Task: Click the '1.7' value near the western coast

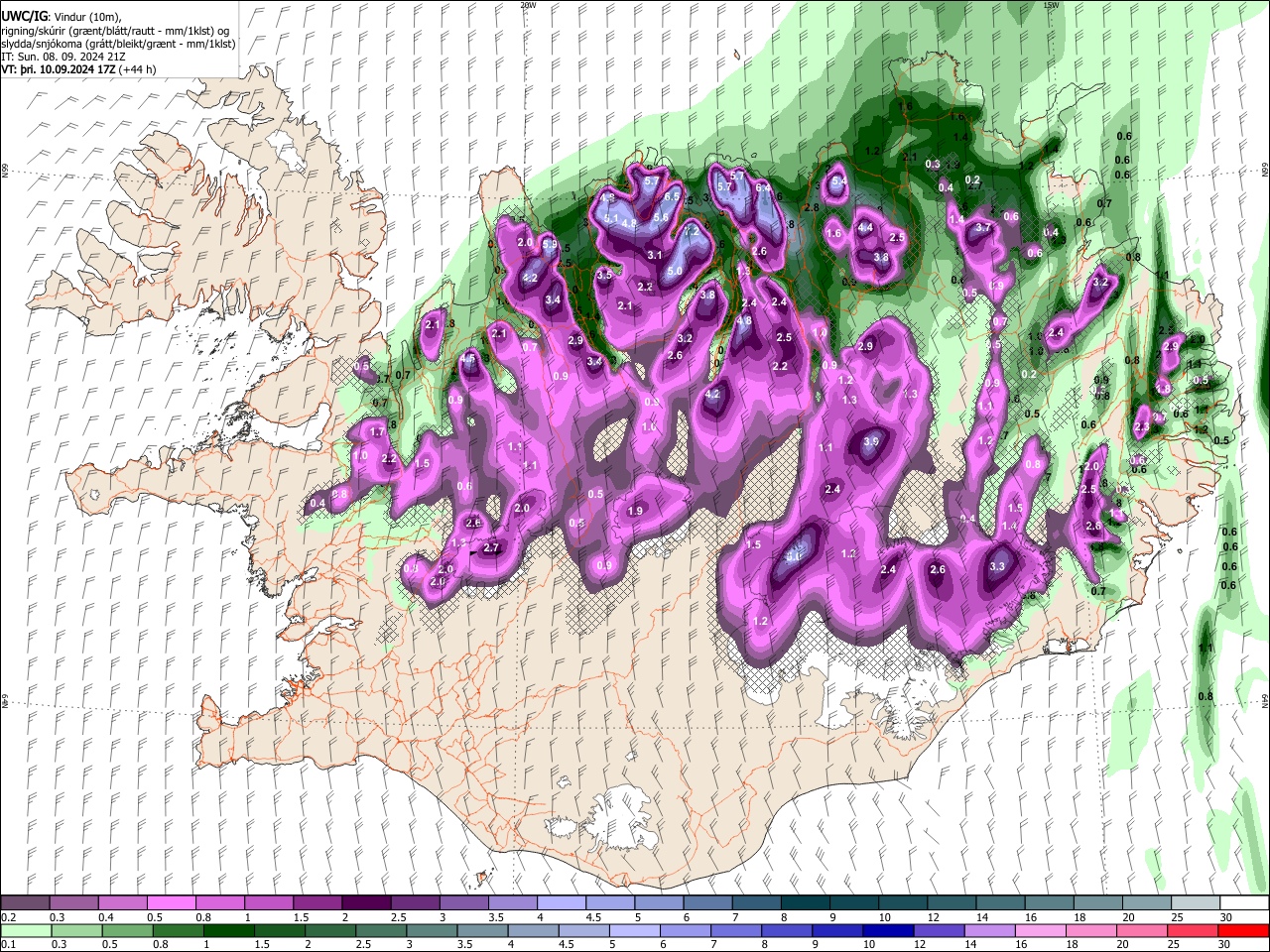Action: click(377, 432)
